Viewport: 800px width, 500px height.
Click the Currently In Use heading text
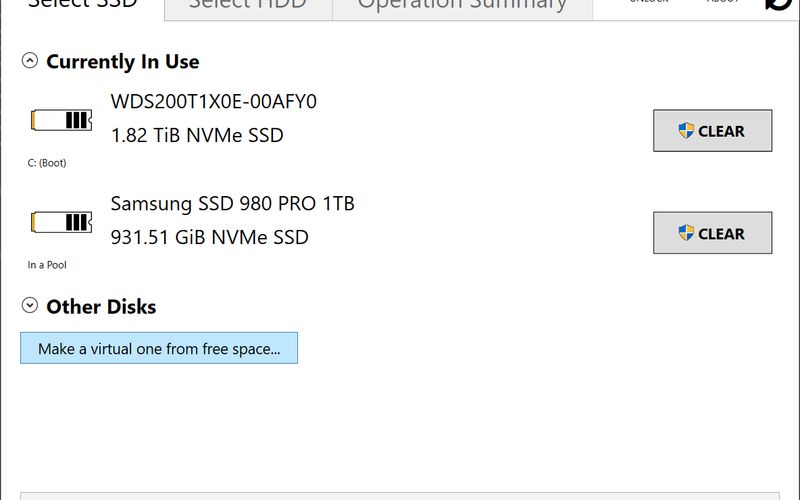[x=122, y=62]
